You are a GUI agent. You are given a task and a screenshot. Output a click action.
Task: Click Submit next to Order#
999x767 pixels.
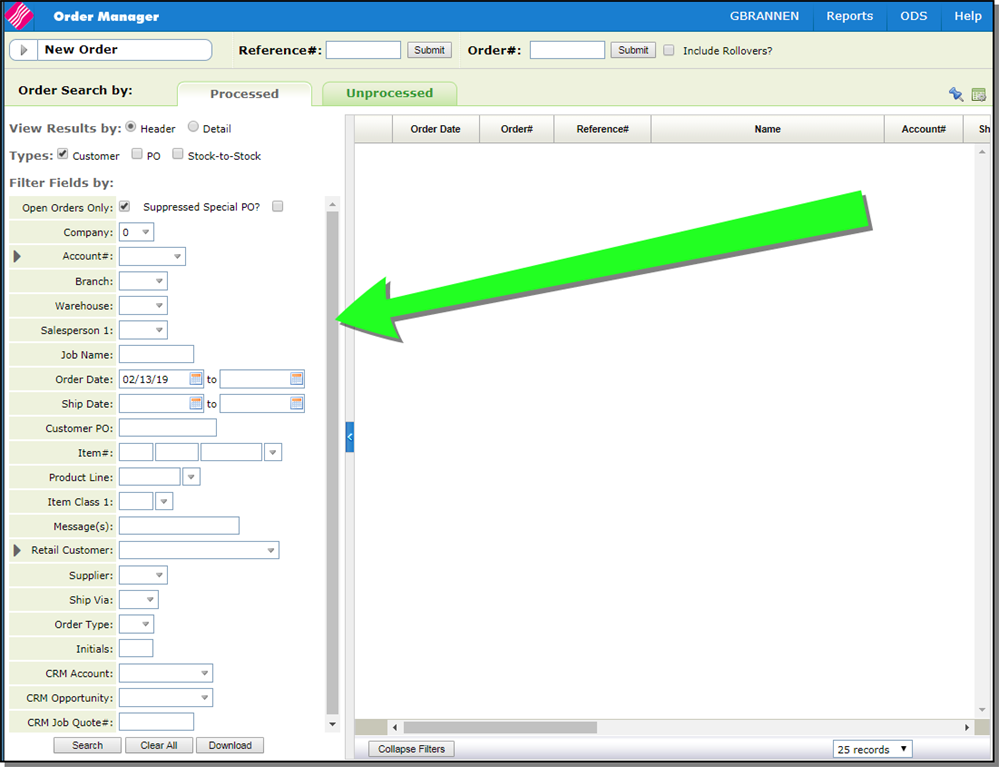point(633,50)
